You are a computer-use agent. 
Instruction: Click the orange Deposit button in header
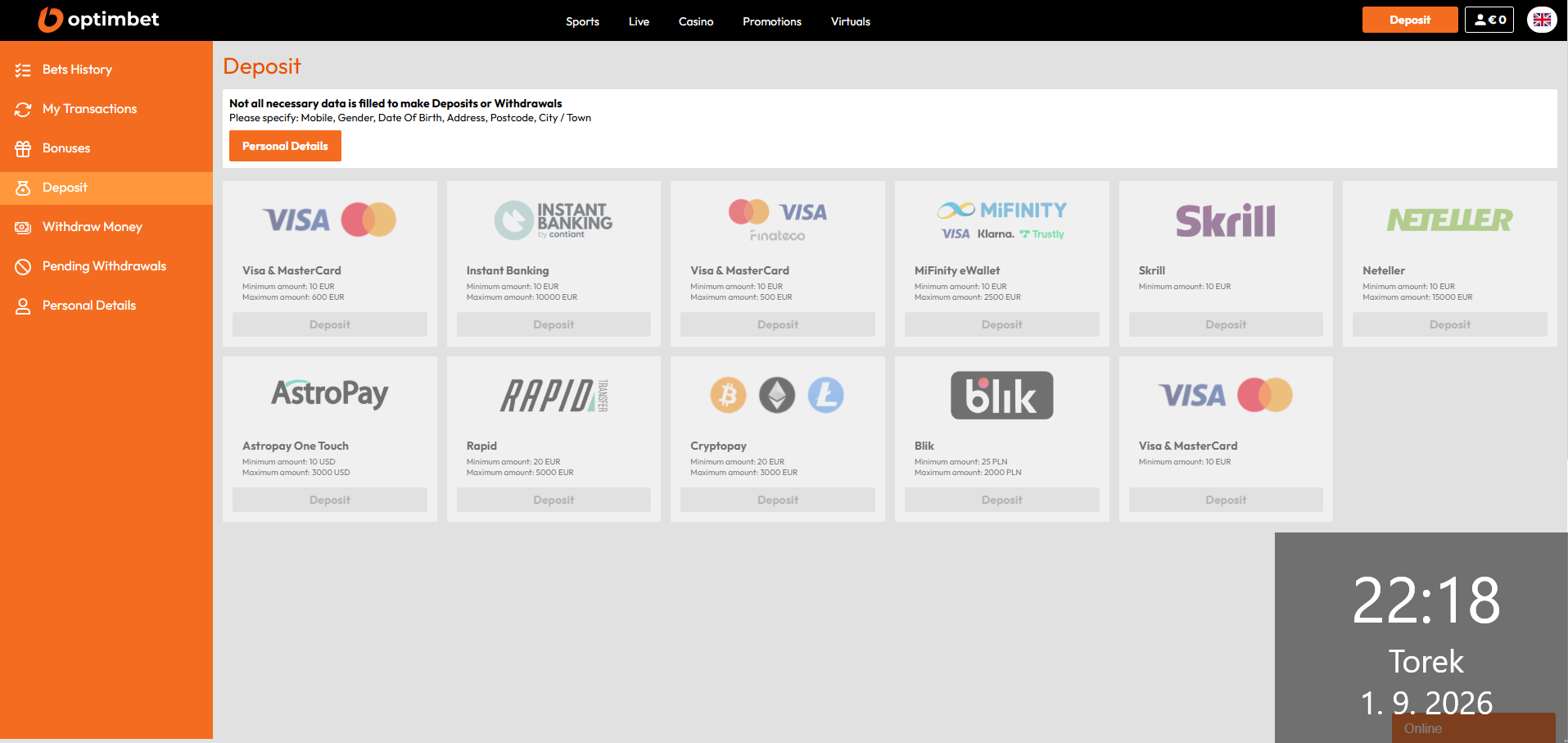point(1410,20)
